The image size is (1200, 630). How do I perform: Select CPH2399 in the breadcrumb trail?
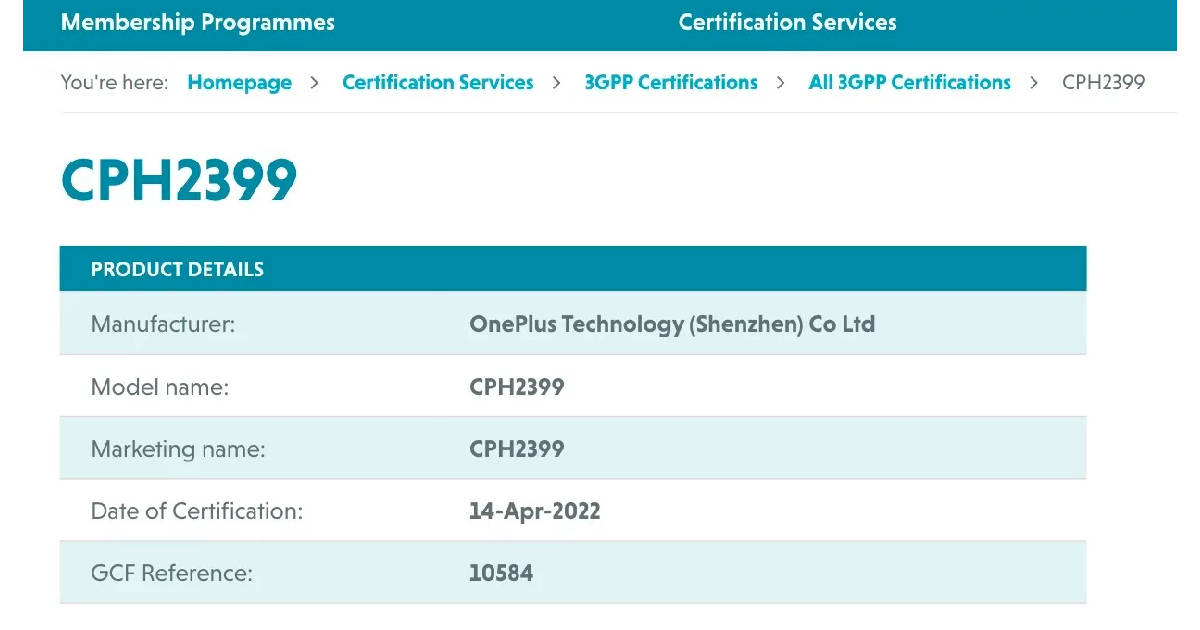[x=1103, y=82]
